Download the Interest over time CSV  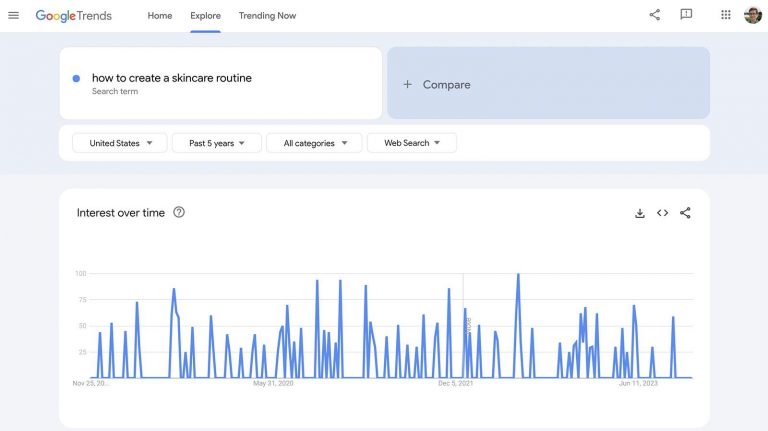point(640,213)
